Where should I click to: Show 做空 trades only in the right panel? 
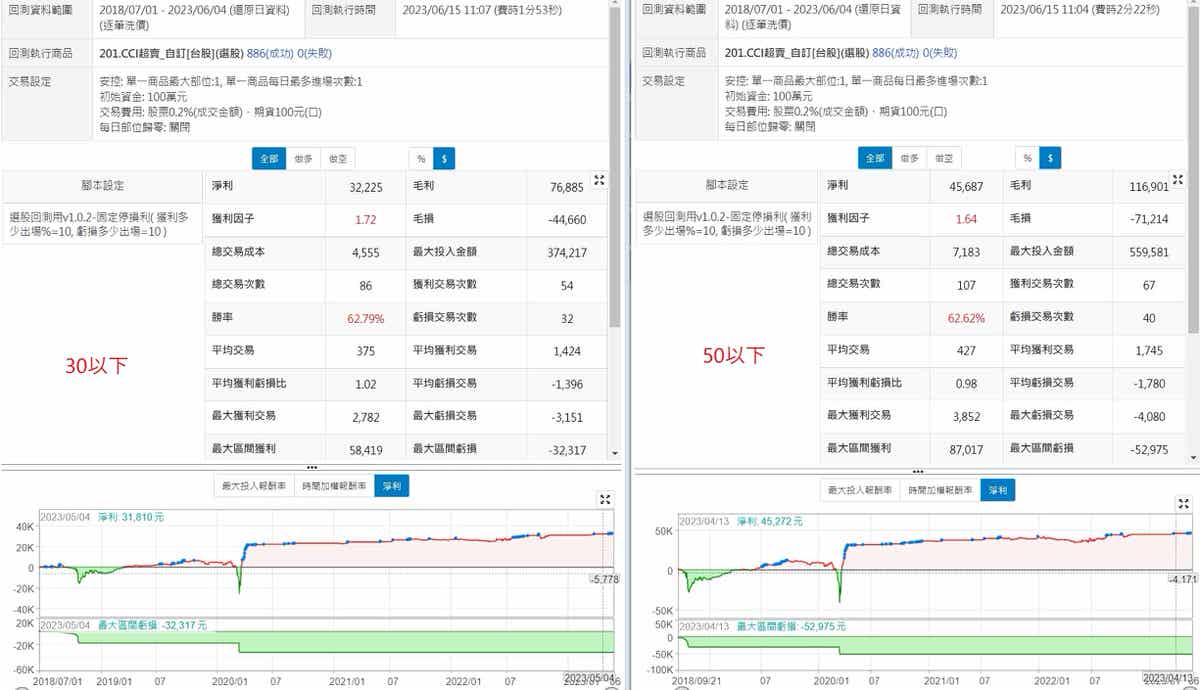942,158
